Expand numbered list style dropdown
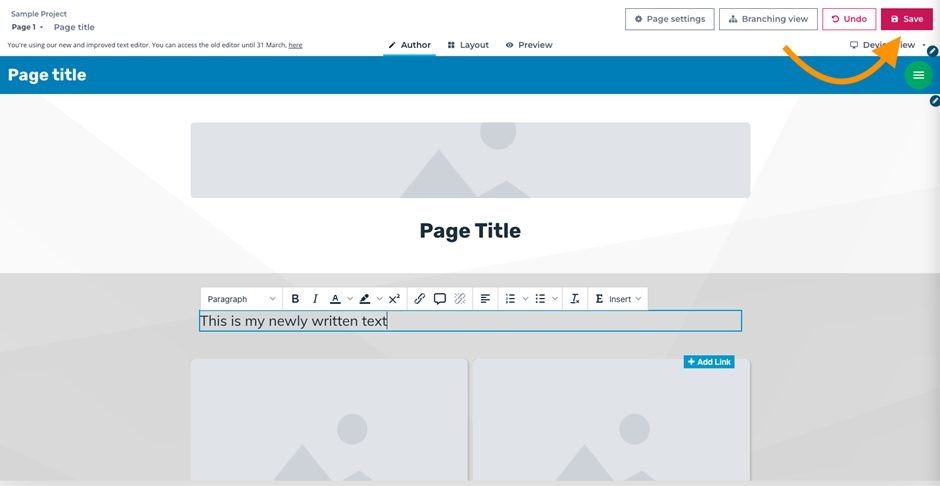Image resolution: width=940 pixels, height=486 pixels. coord(526,299)
